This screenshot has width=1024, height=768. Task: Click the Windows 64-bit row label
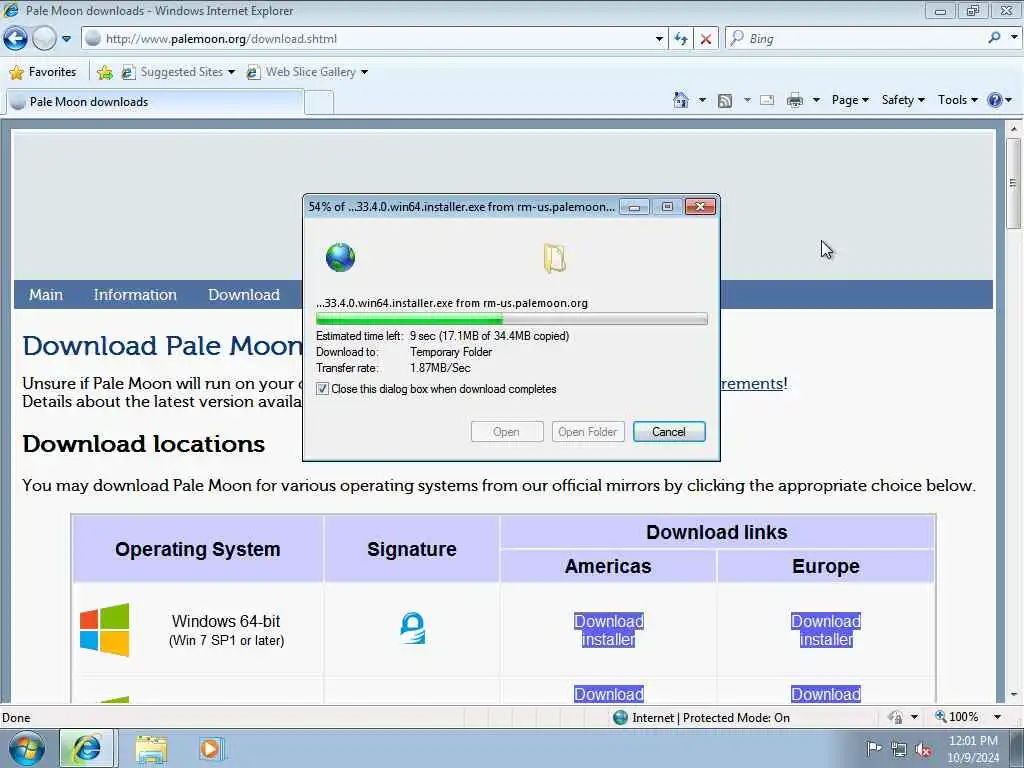click(227, 630)
